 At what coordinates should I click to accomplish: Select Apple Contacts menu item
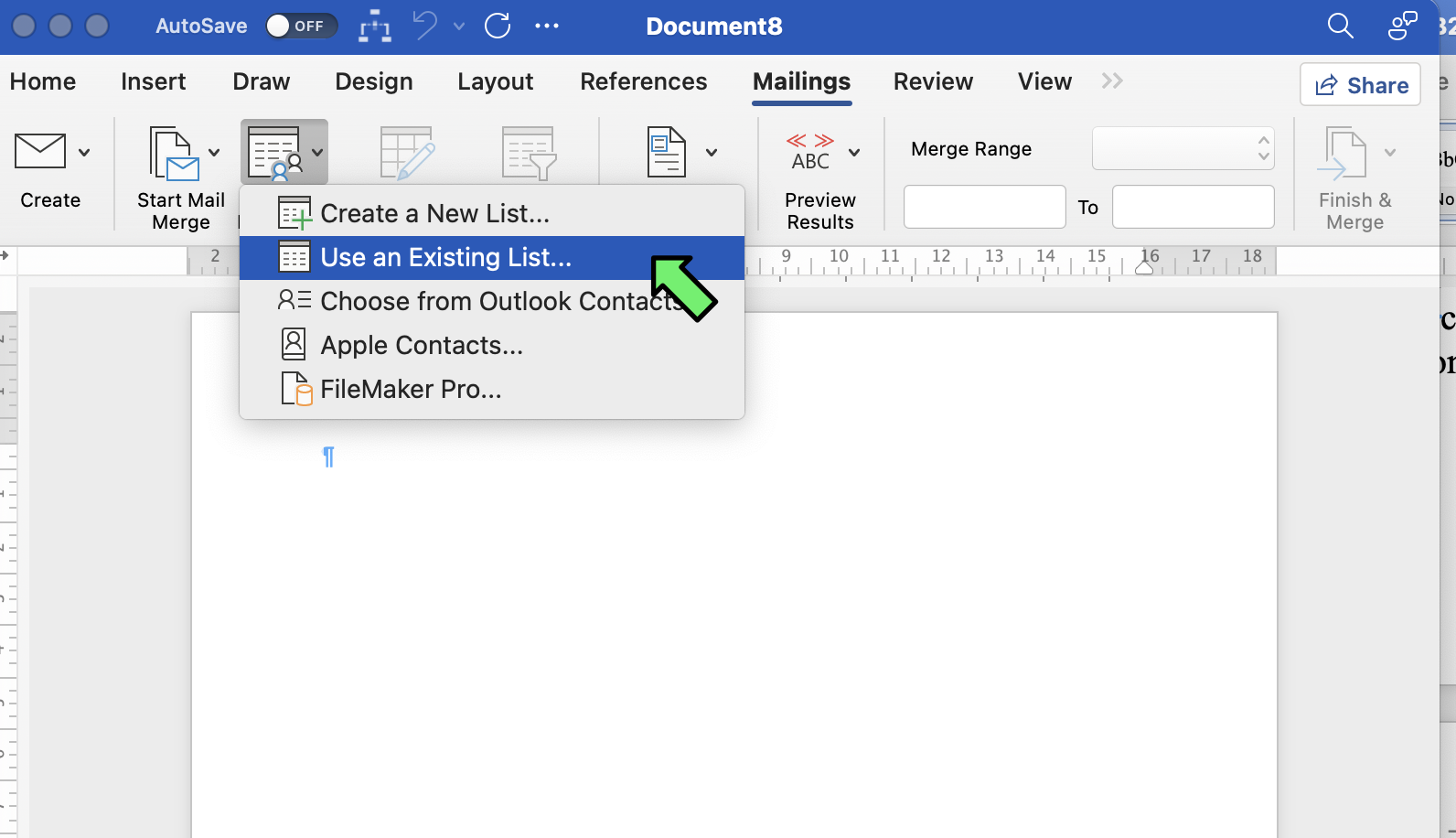[x=492, y=346]
